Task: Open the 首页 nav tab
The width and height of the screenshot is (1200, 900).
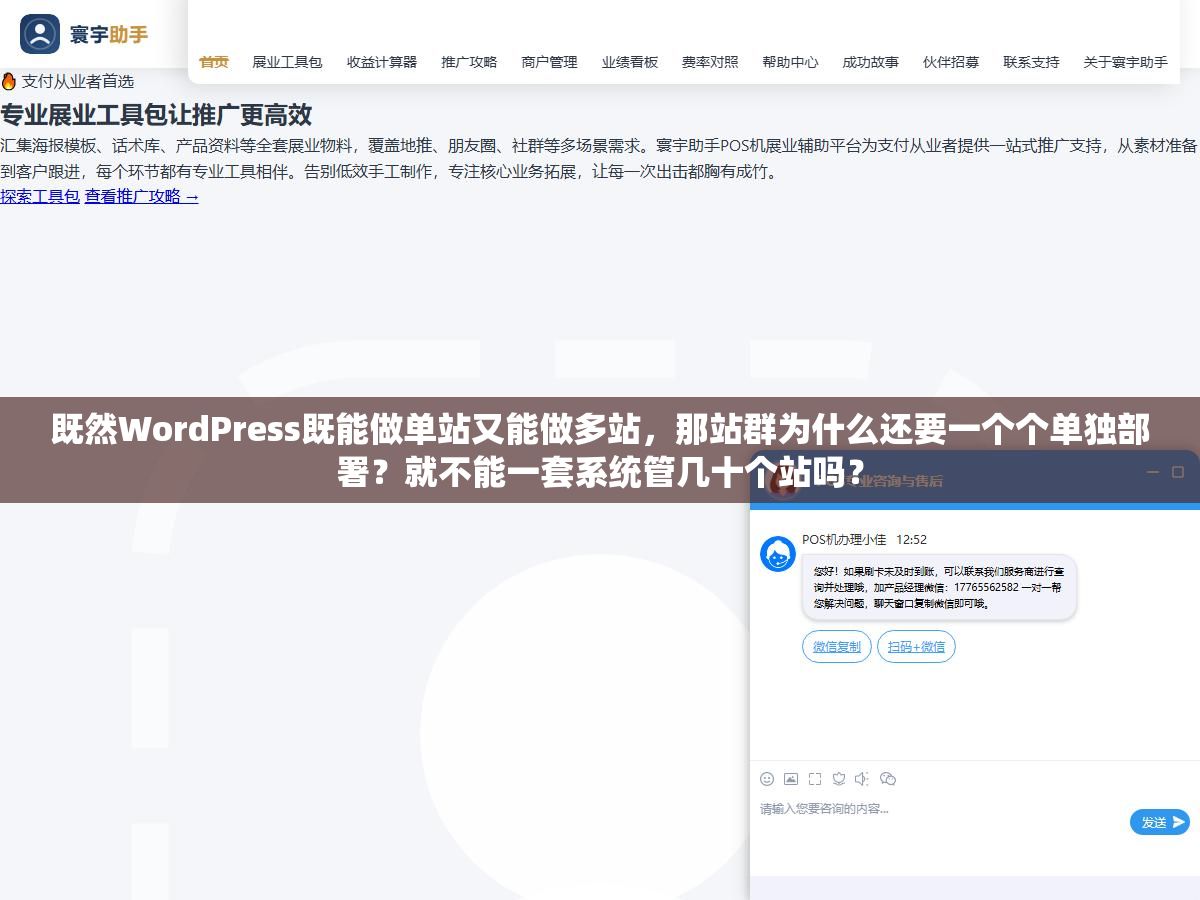Action: click(214, 62)
